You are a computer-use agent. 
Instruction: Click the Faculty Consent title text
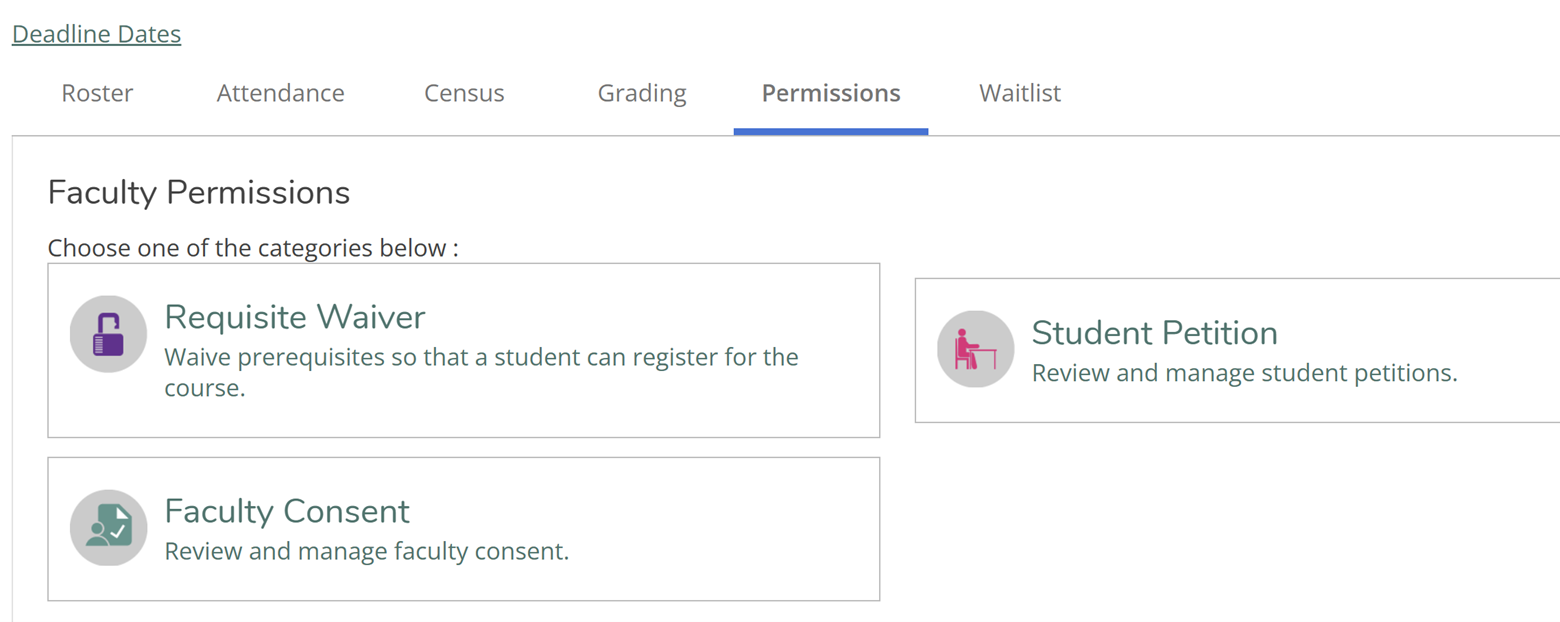click(287, 511)
